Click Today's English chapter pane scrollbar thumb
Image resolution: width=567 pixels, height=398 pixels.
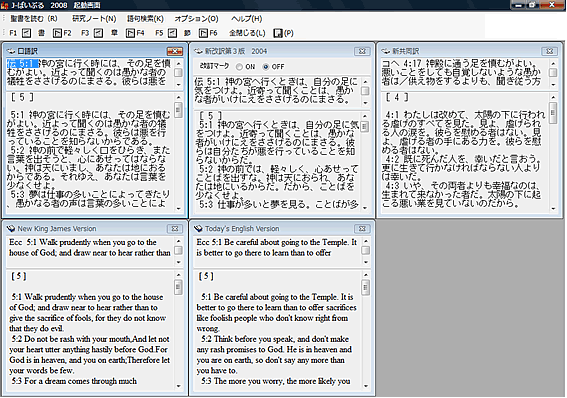[x=366, y=288]
